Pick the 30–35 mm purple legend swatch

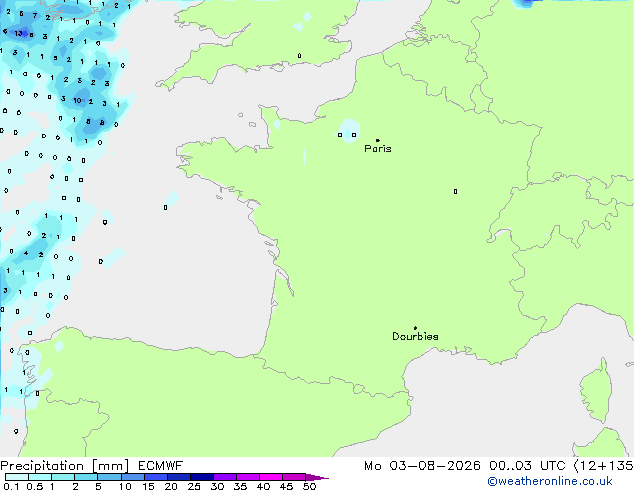[225, 477]
